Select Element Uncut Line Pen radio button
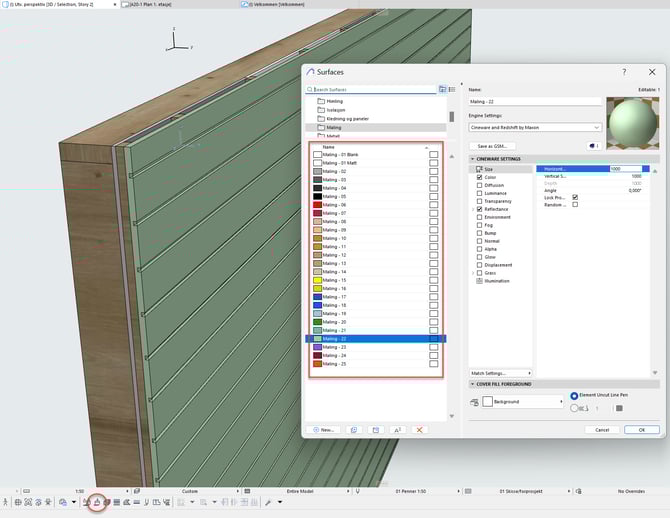 coord(574,396)
